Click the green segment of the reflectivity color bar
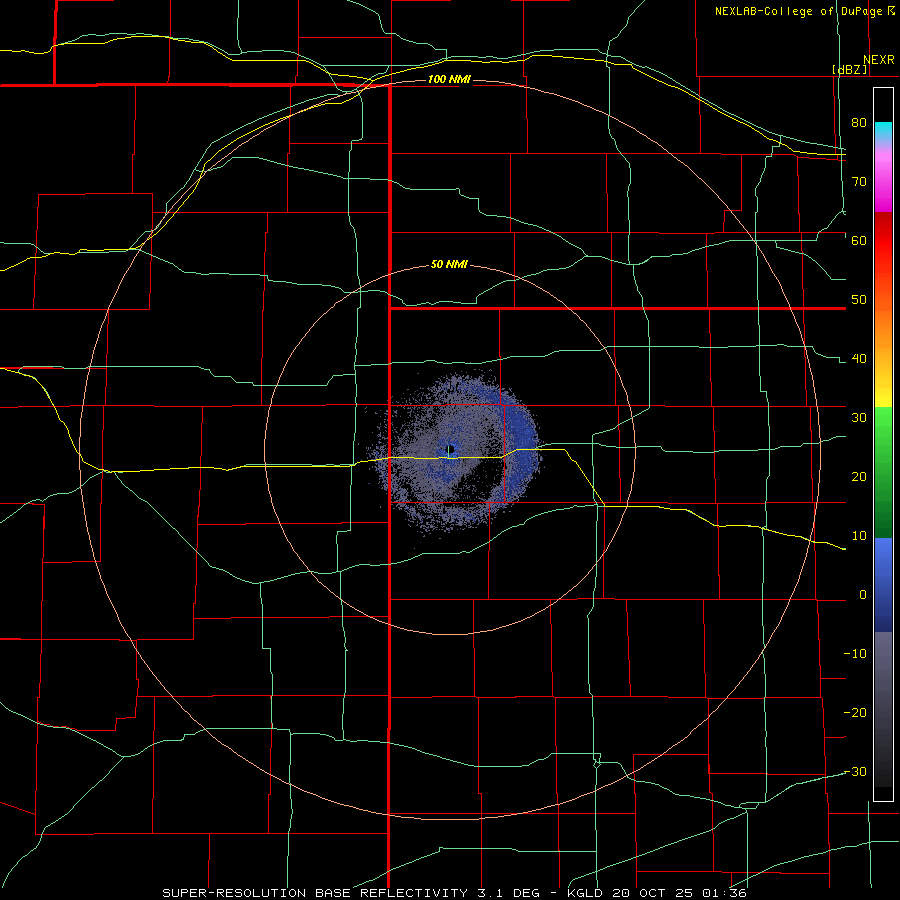Image resolution: width=900 pixels, height=900 pixels. pyautogui.click(x=883, y=471)
